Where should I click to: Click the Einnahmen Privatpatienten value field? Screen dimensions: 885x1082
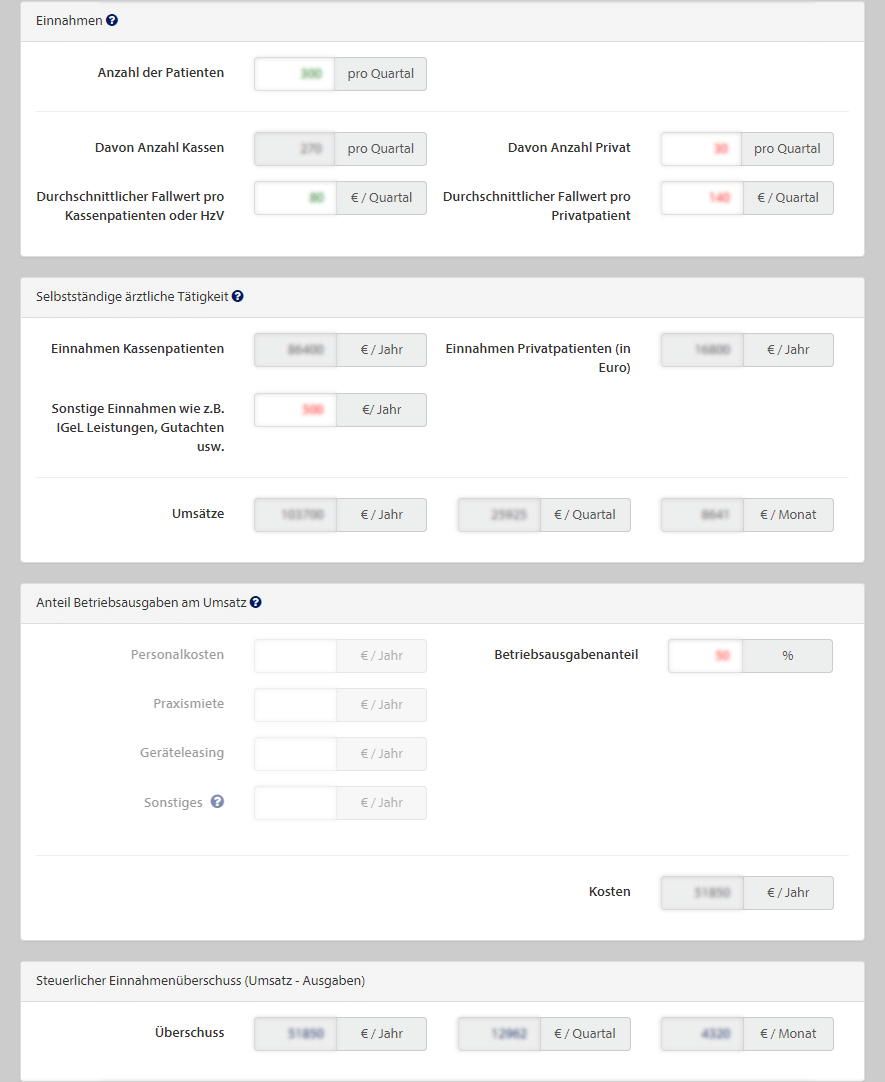click(701, 350)
